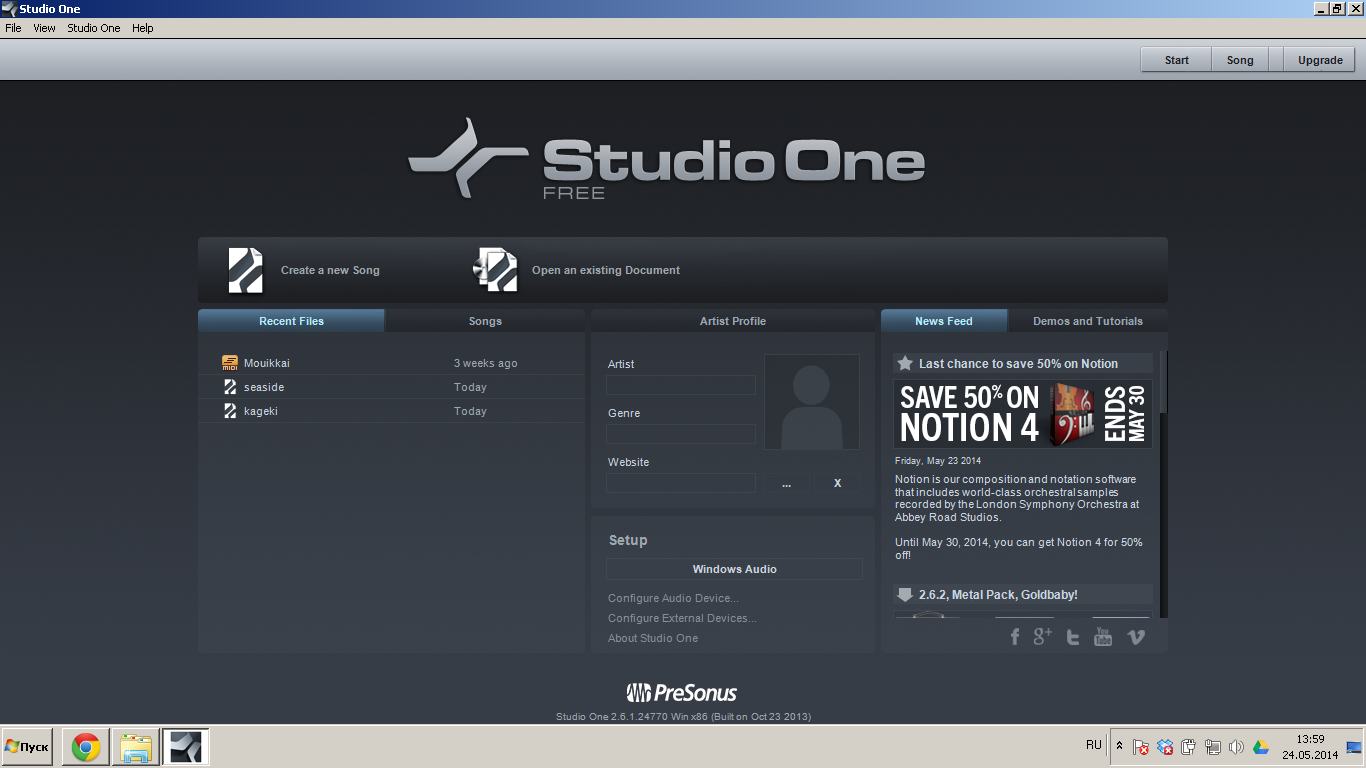Click the kageki song file icon

(x=230, y=411)
